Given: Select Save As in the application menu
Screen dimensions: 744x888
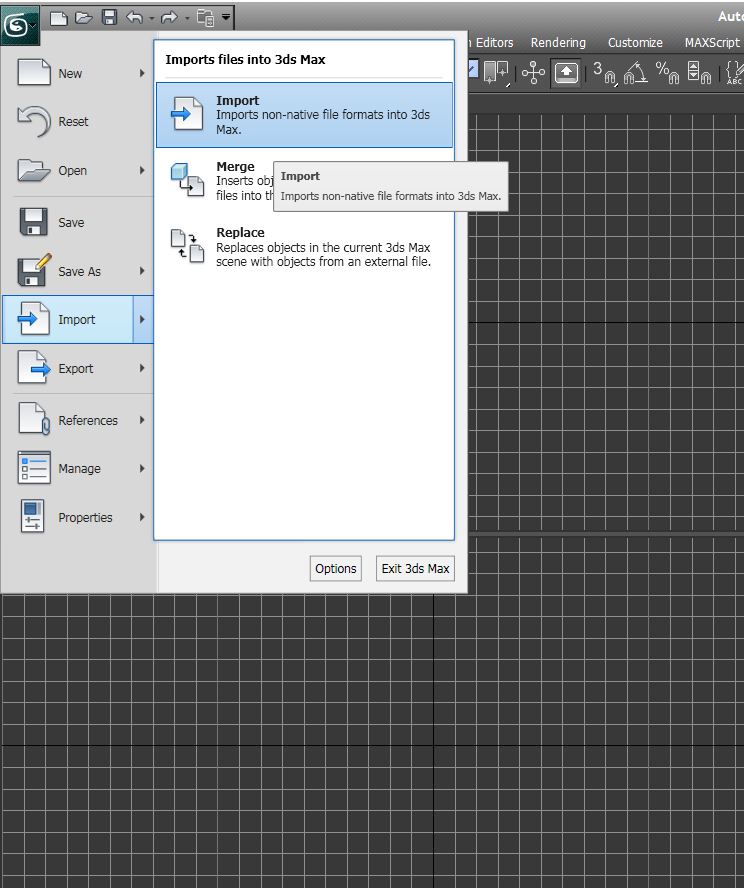Looking at the screenshot, I should tap(78, 271).
